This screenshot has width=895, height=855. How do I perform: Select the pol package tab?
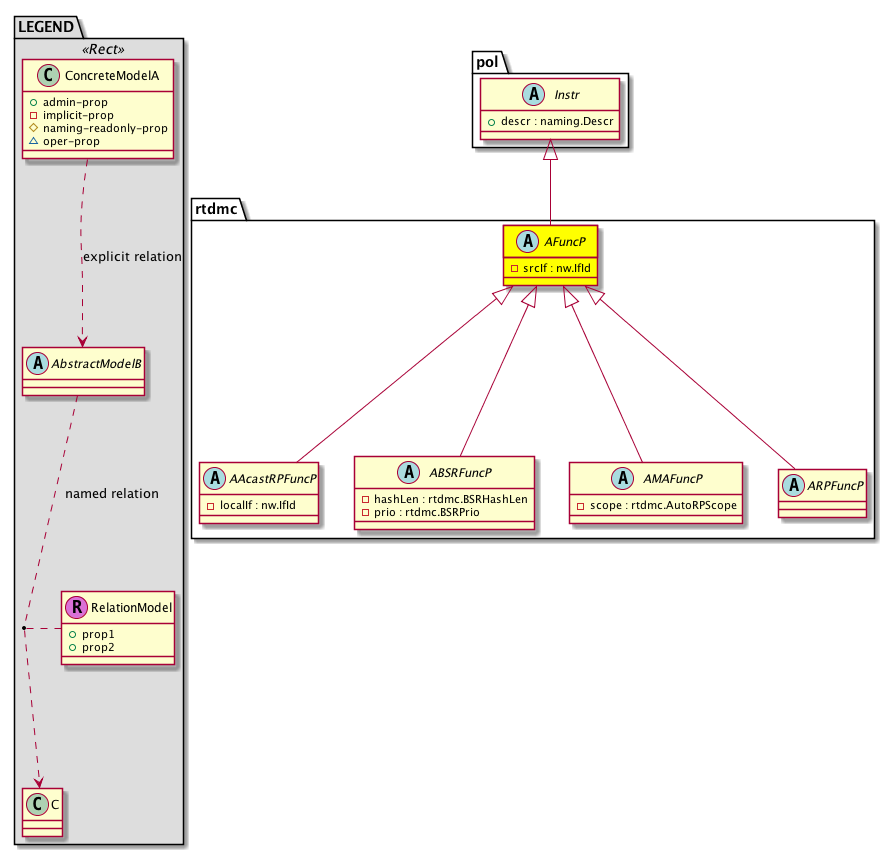[x=486, y=63]
